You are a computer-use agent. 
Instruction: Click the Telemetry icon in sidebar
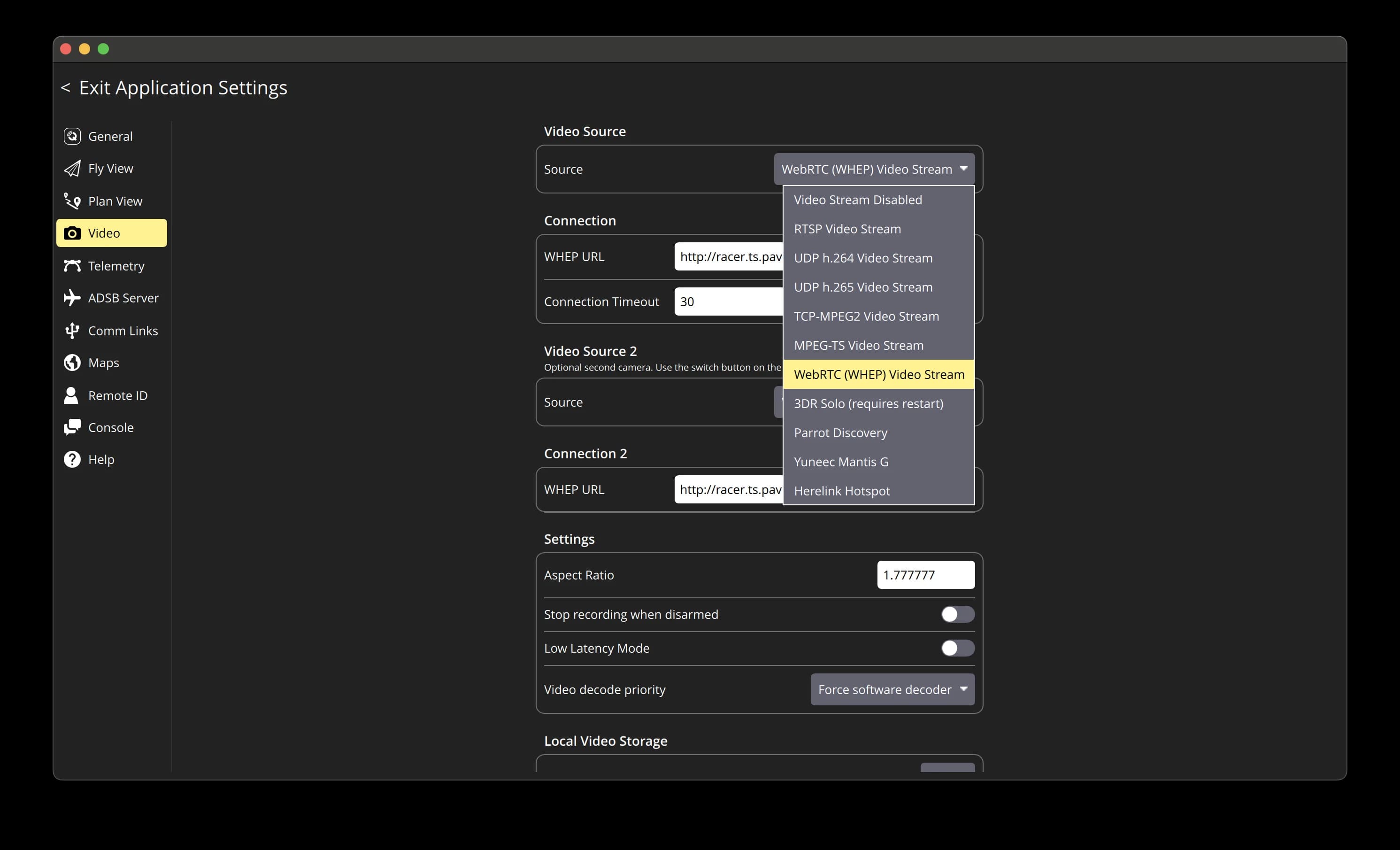(72, 266)
